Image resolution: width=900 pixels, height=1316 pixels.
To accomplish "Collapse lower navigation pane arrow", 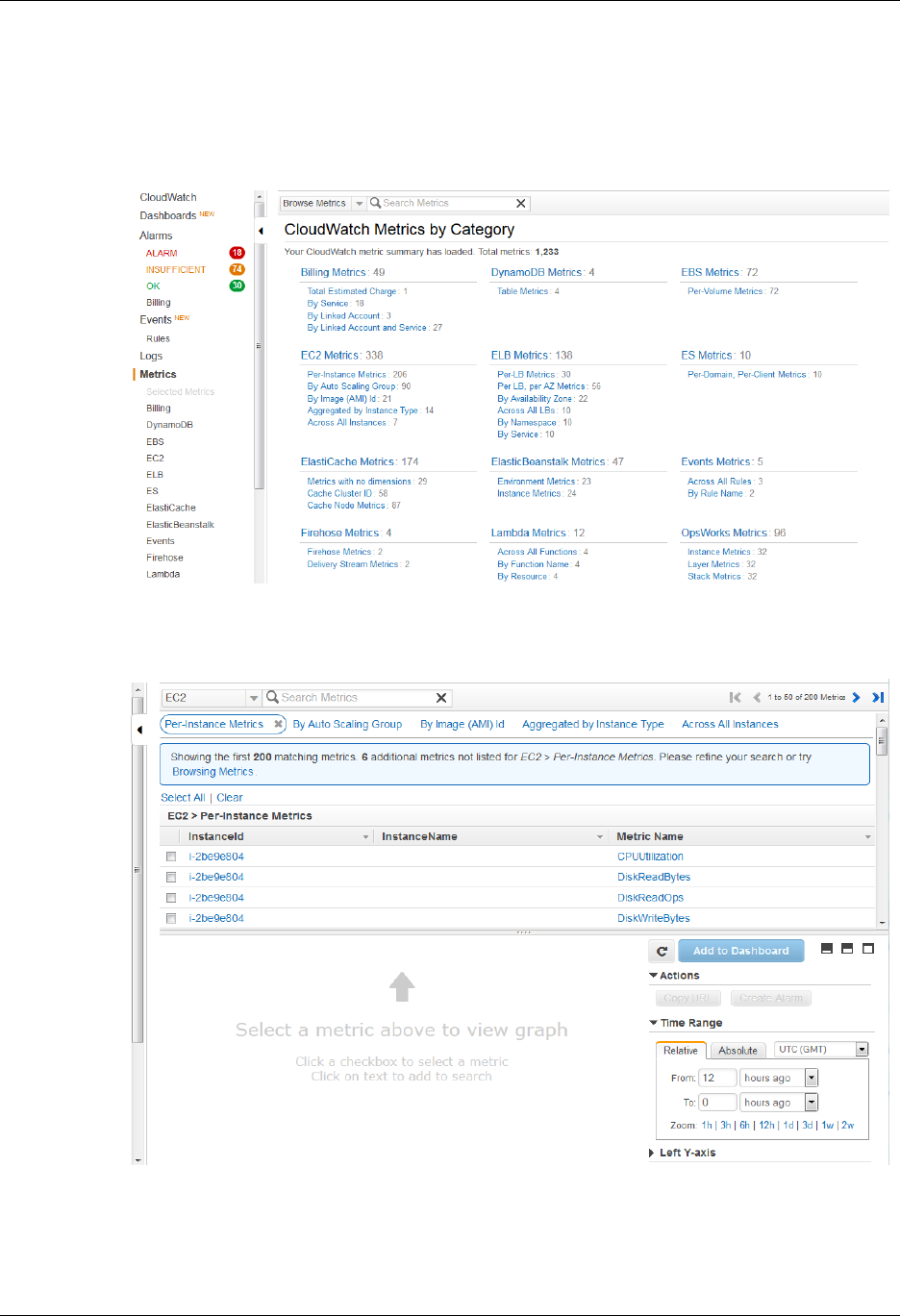I will point(139,730).
